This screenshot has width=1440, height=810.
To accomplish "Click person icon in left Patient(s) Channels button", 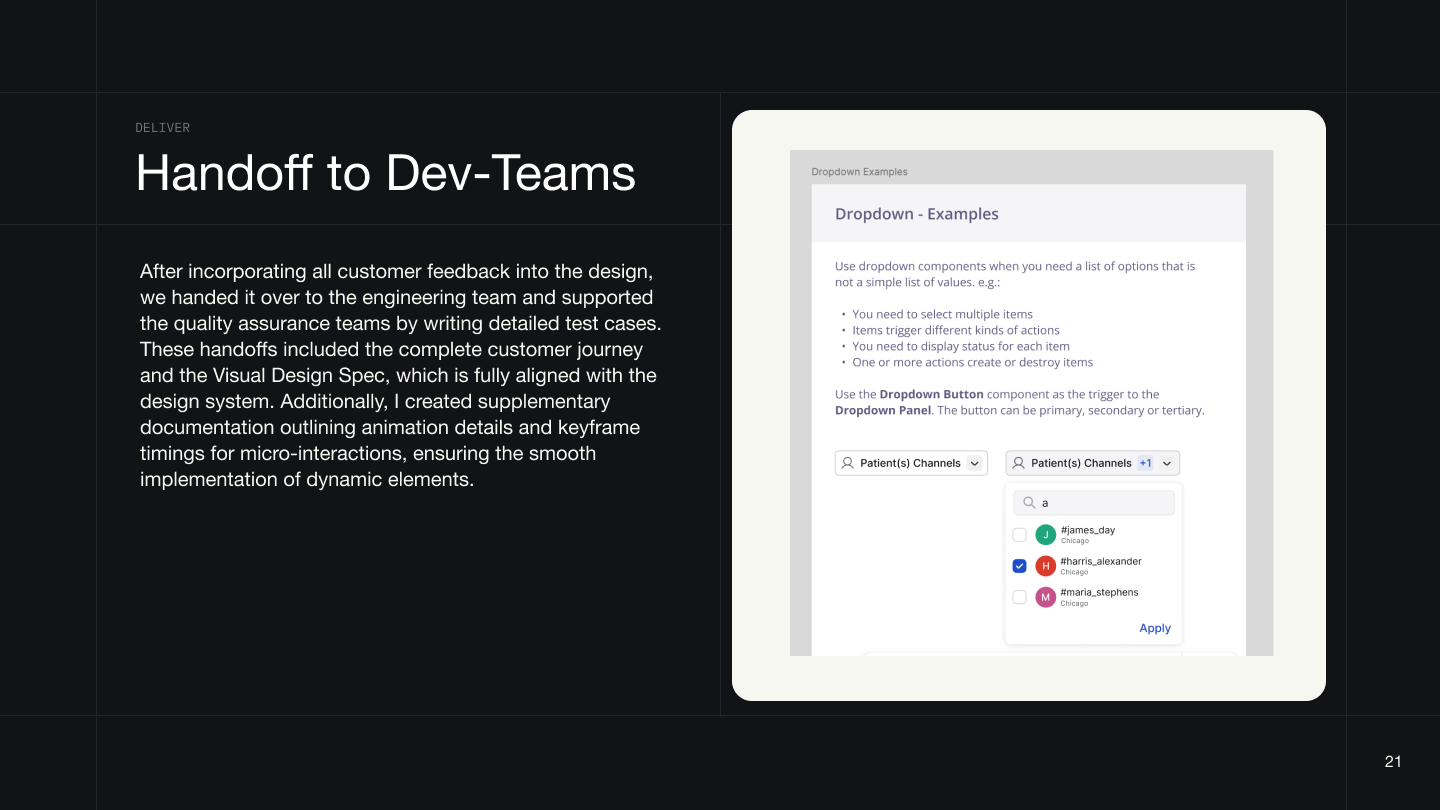I will point(847,463).
